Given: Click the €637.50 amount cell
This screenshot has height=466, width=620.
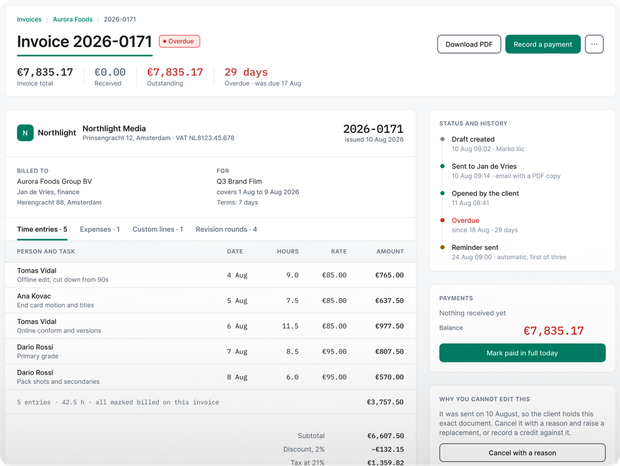Looking at the screenshot, I should click(389, 301).
